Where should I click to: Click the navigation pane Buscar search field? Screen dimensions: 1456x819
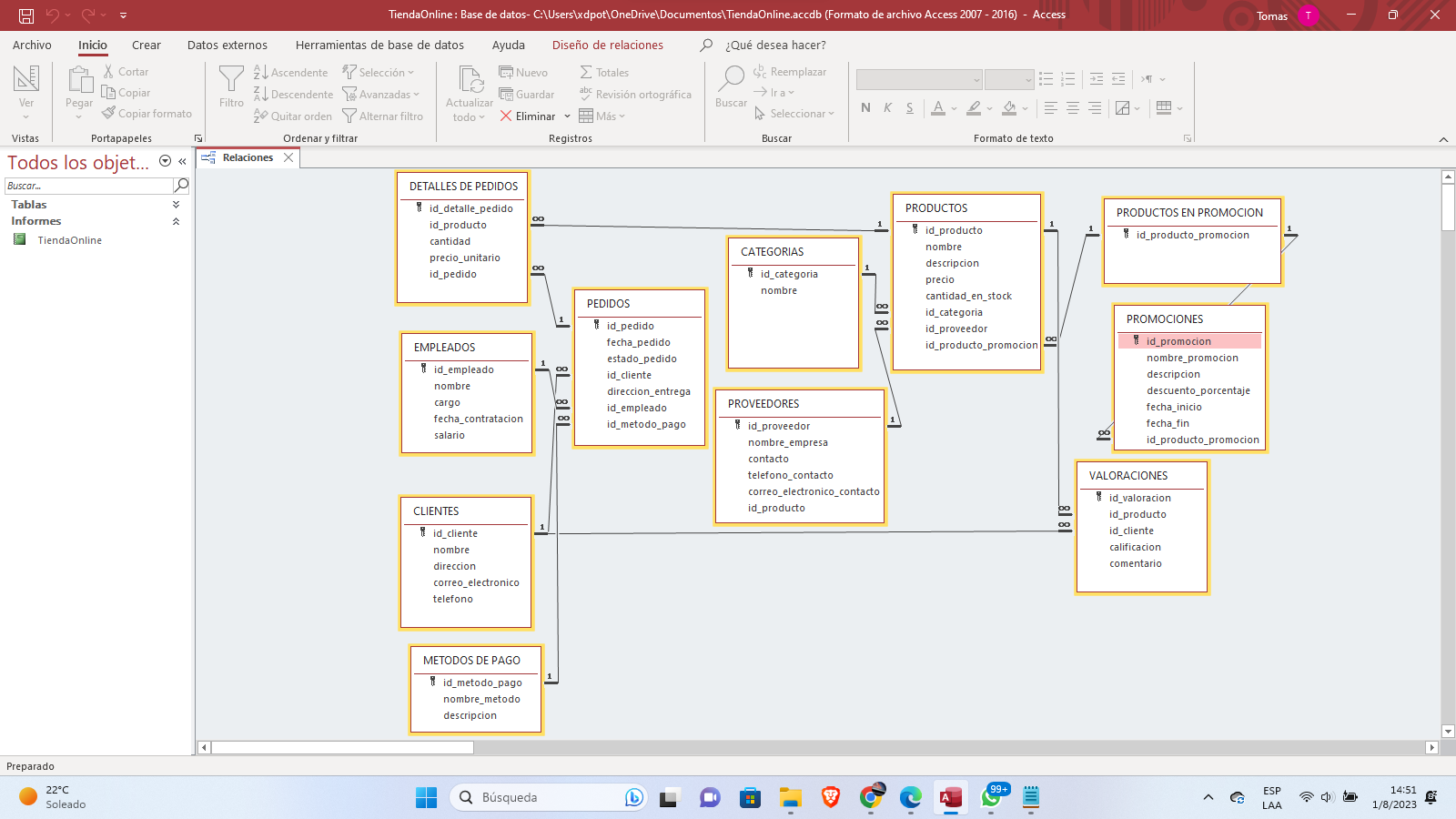88,186
